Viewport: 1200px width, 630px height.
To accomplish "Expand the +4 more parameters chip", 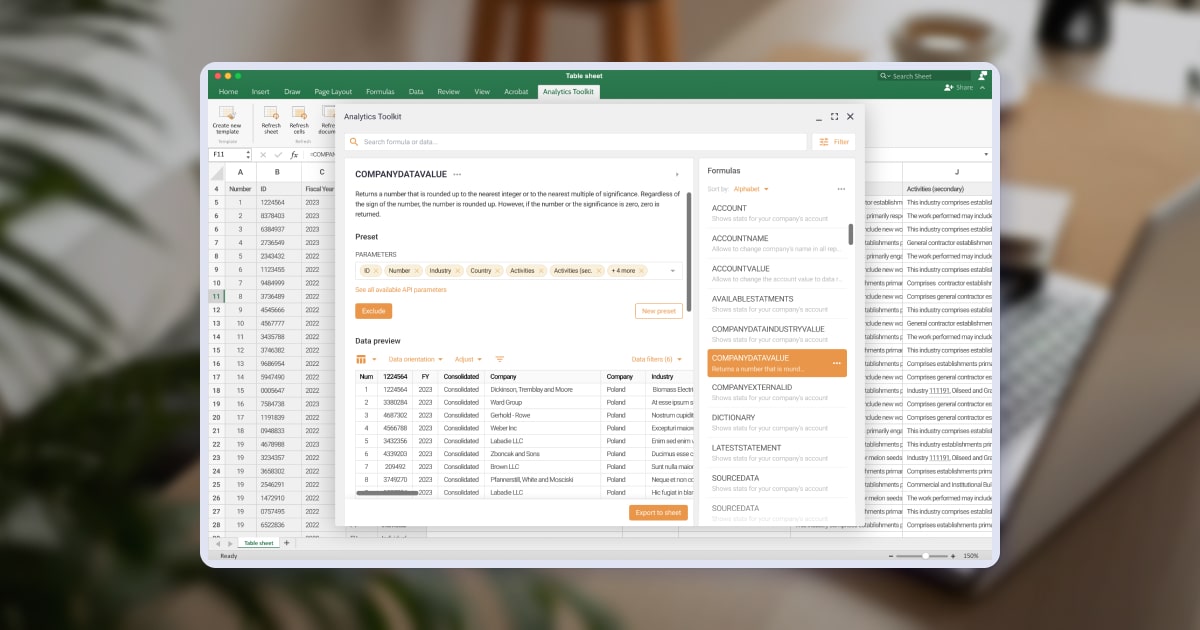I will click(x=624, y=271).
